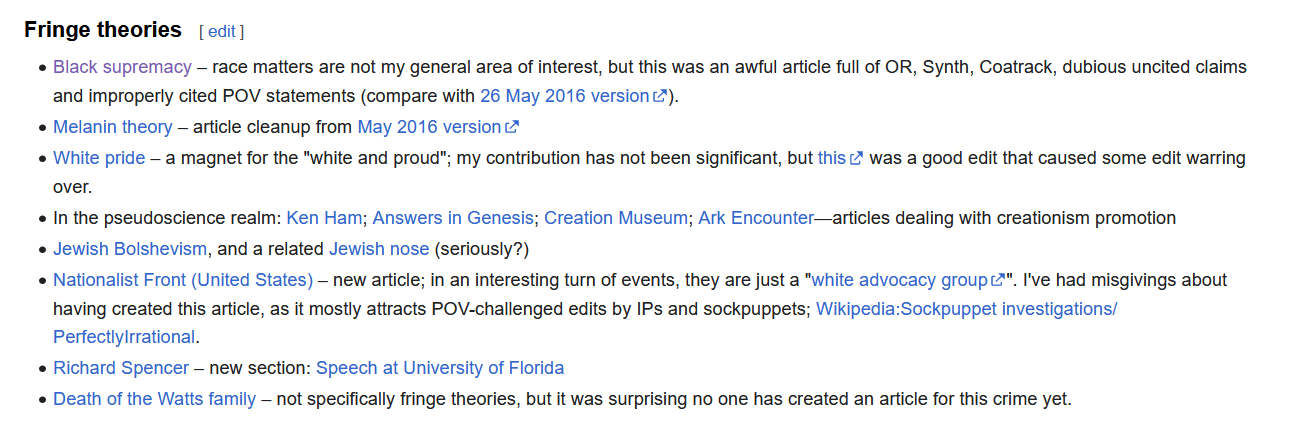Open the Melanin theory article

(112, 127)
